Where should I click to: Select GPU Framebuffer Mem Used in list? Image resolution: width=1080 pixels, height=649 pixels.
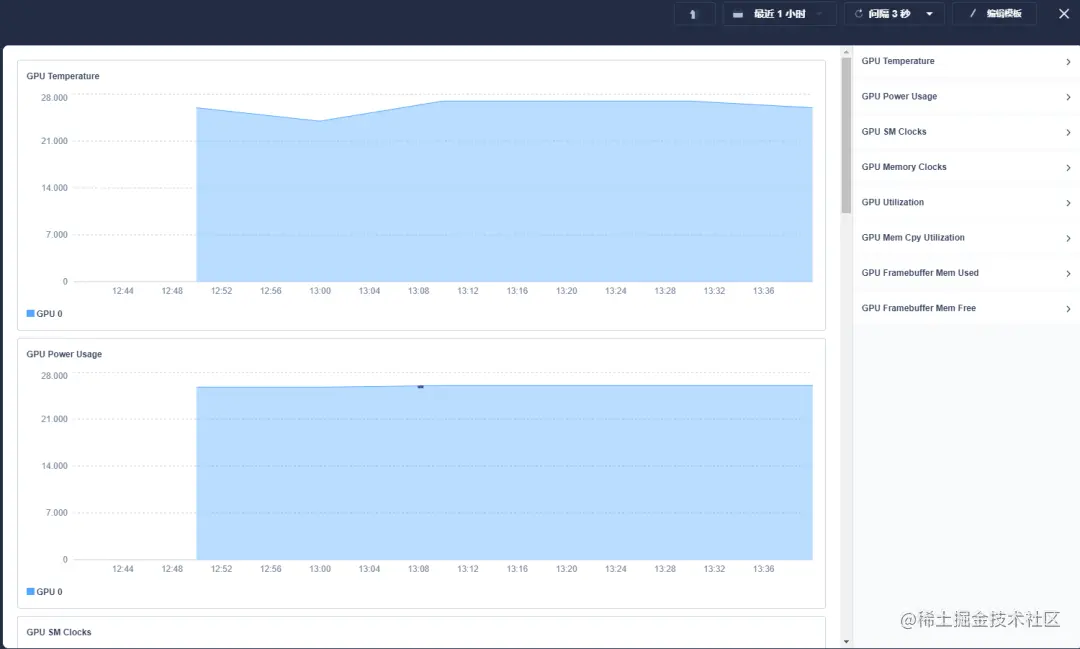966,273
